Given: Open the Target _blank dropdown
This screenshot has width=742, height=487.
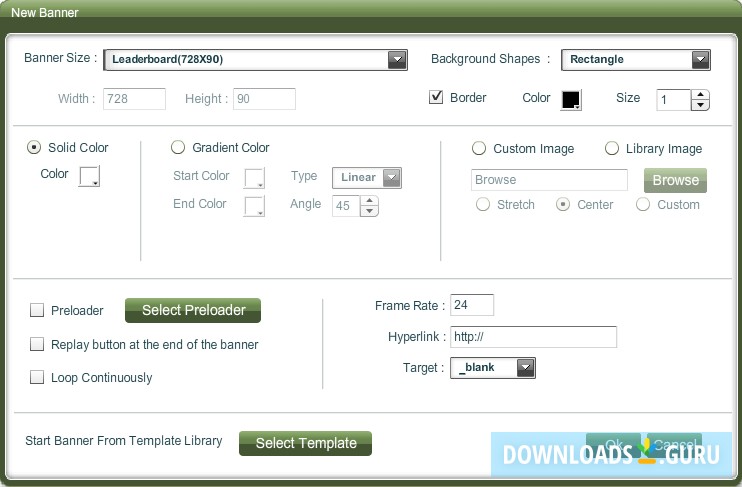Looking at the screenshot, I should (x=493, y=368).
